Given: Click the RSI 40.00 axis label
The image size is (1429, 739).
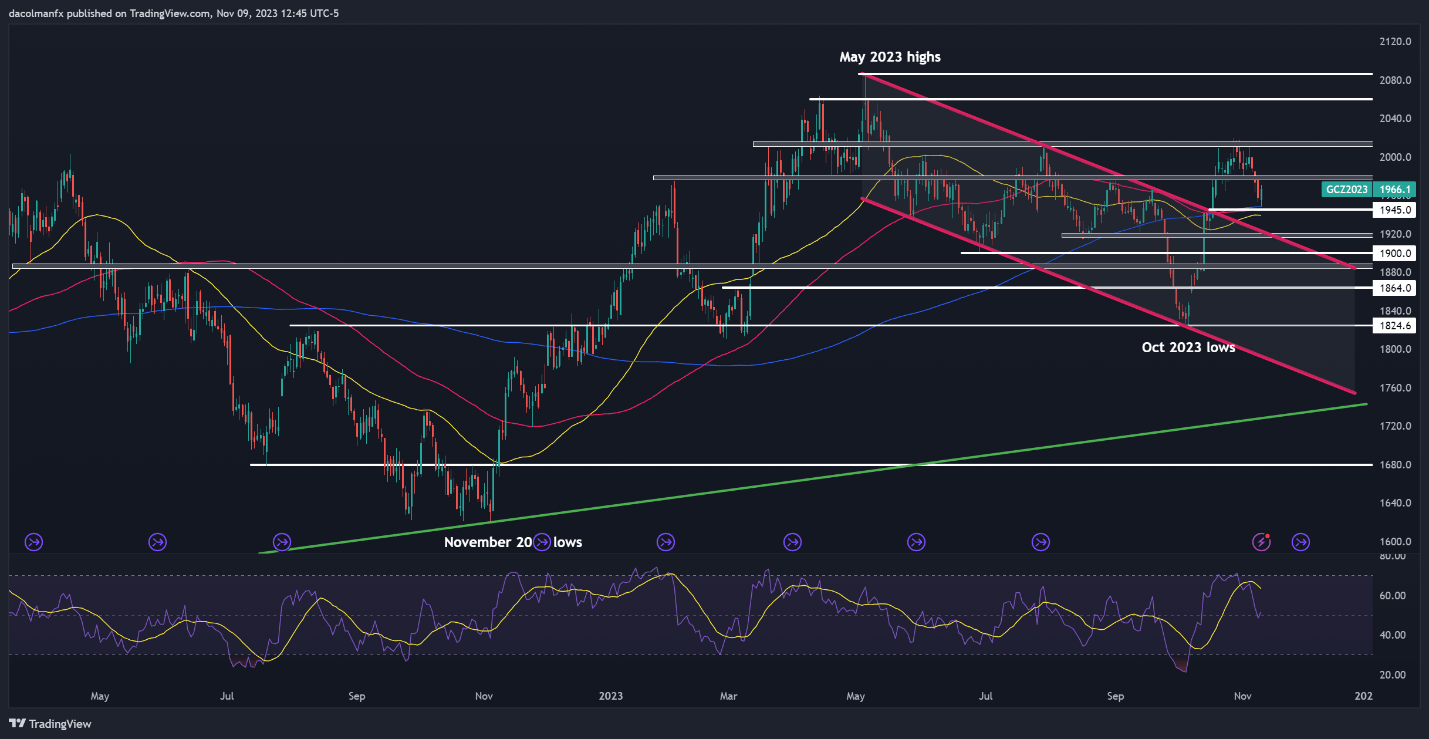Looking at the screenshot, I should (x=1391, y=635).
